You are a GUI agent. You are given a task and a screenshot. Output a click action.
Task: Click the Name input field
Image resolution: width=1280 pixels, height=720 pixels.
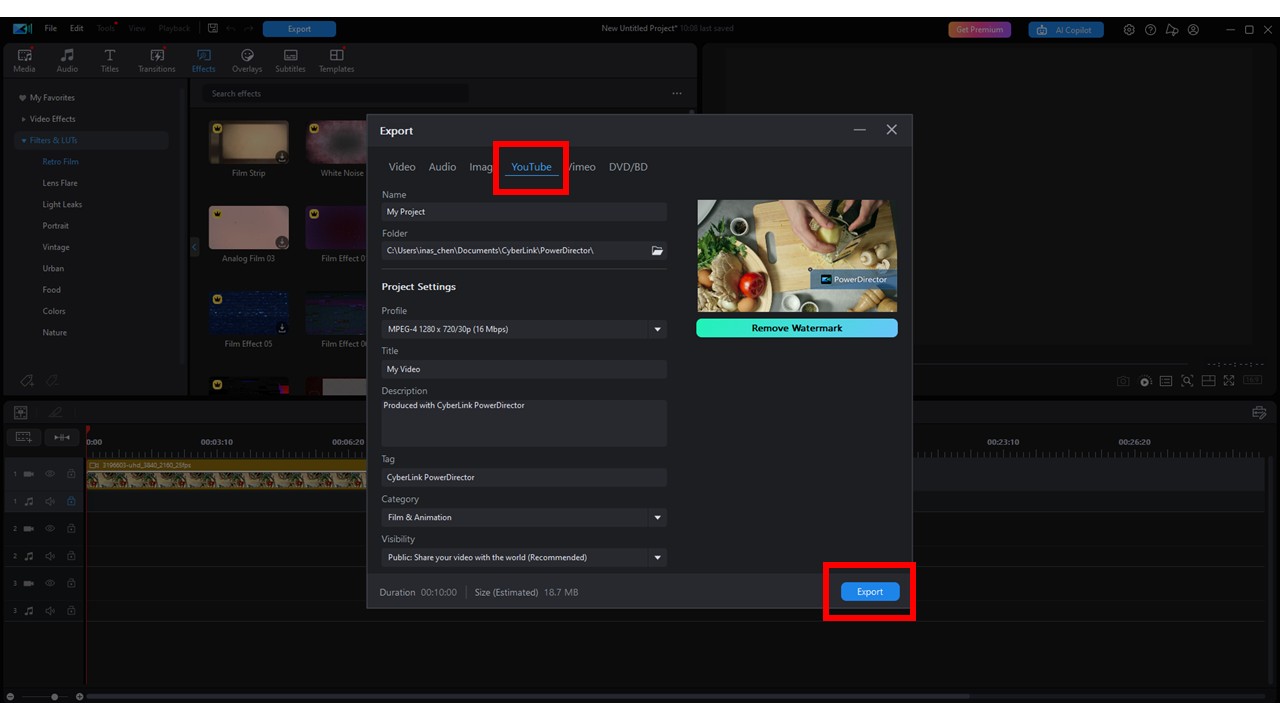(x=524, y=212)
